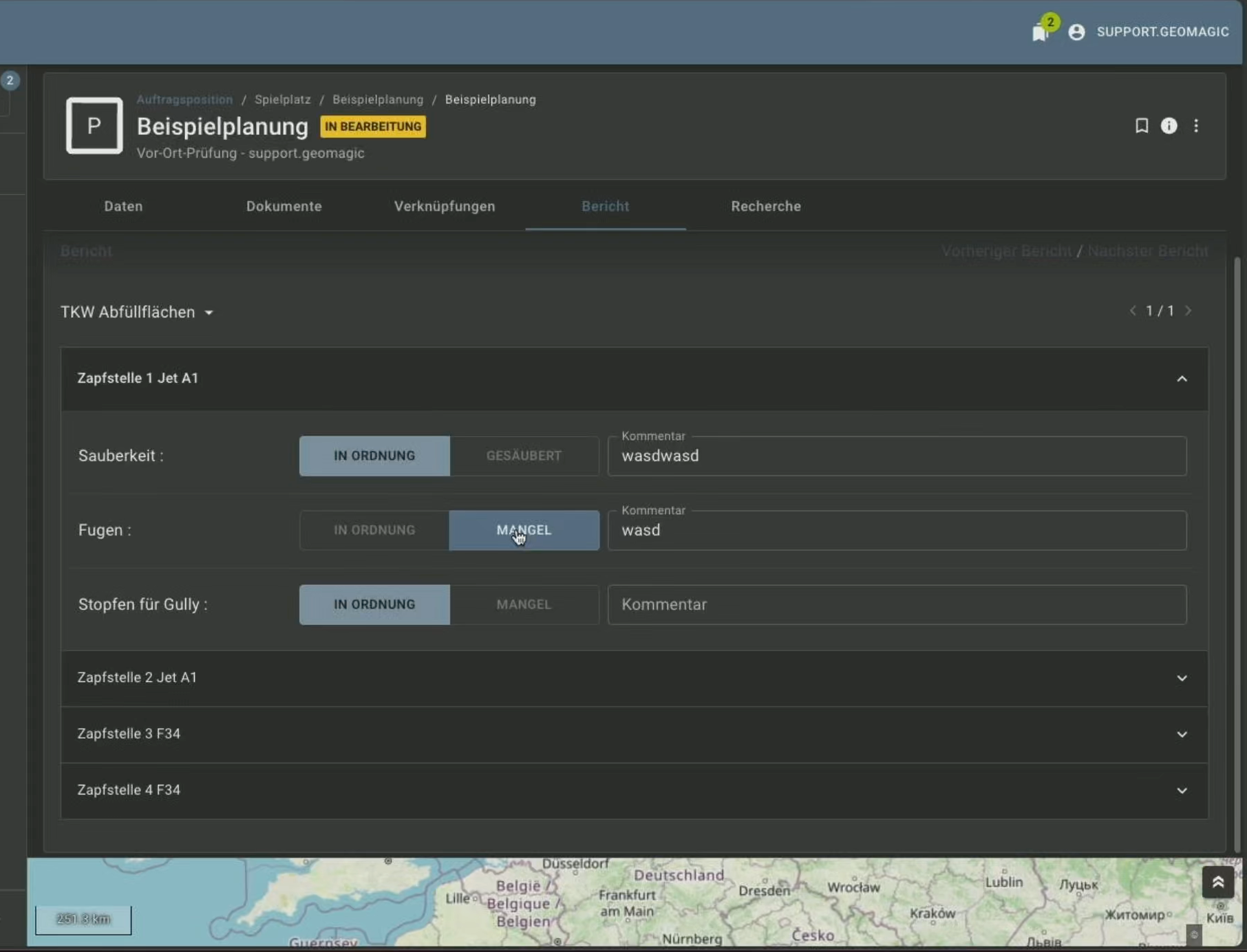The height and width of the screenshot is (952, 1247).
Task: Switch to the Dokumente tab
Action: click(x=284, y=207)
